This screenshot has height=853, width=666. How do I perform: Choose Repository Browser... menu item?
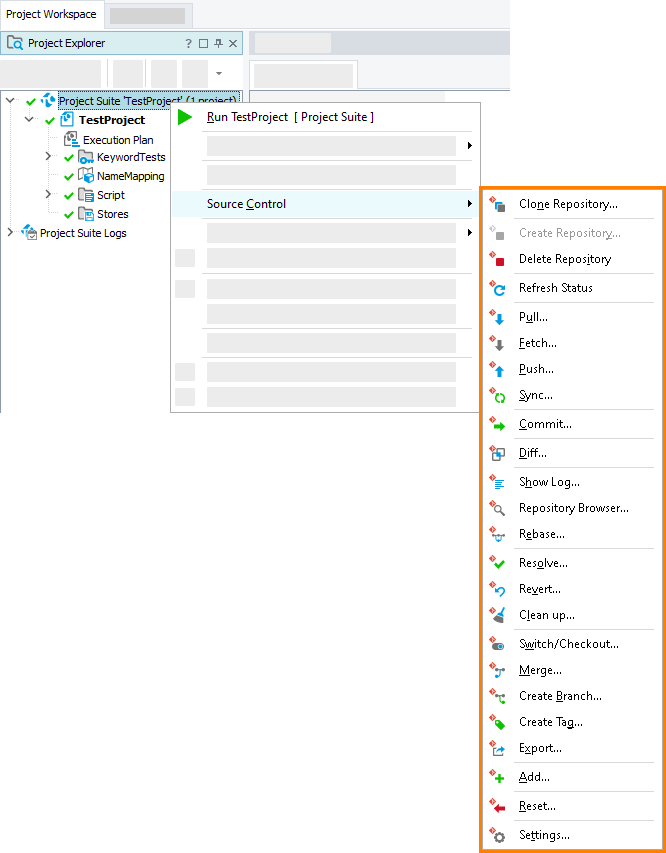(x=571, y=508)
